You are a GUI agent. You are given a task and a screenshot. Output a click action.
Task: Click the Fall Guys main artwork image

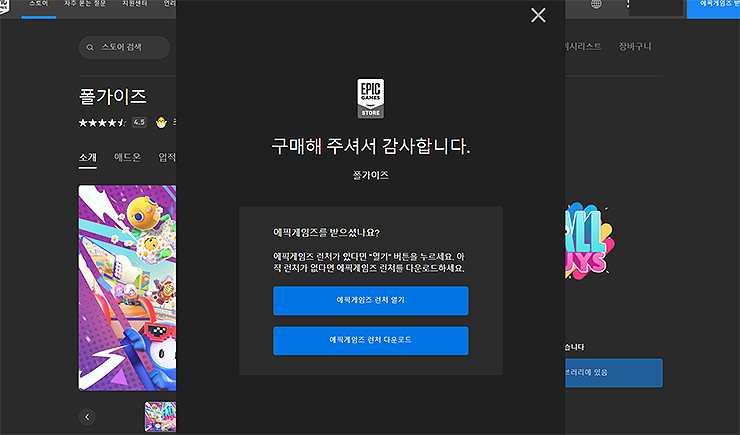click(x=127, y=288)
